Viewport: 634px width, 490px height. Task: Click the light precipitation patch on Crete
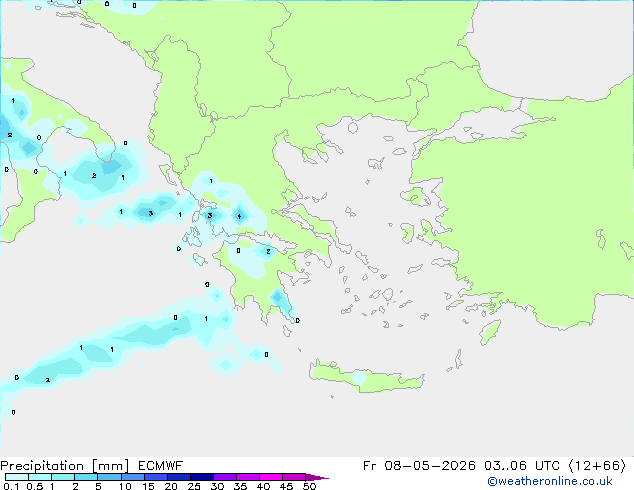tap(359, 378)
